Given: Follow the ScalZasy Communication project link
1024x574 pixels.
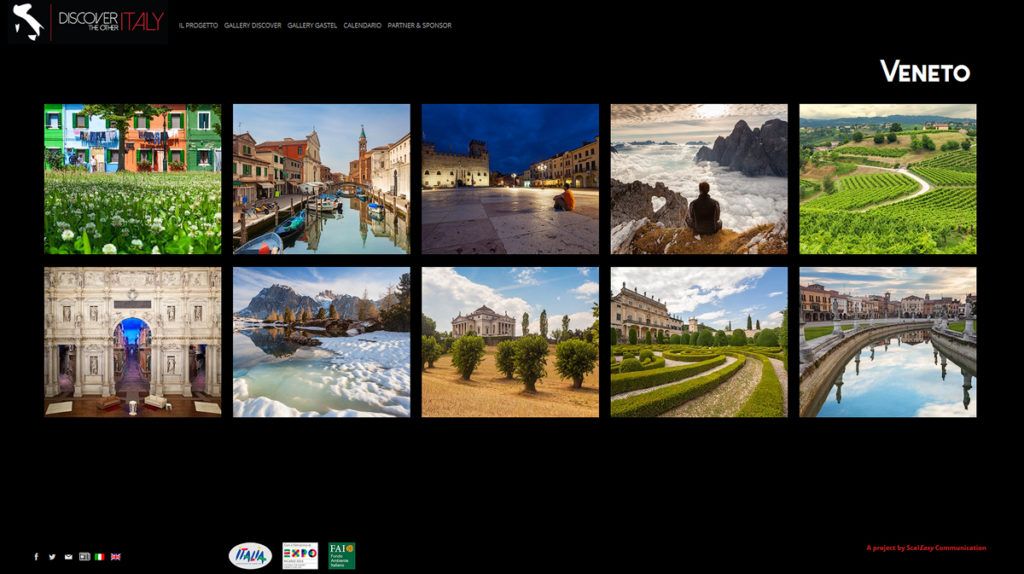Looking at the screenshot, I should pos(926,548).
